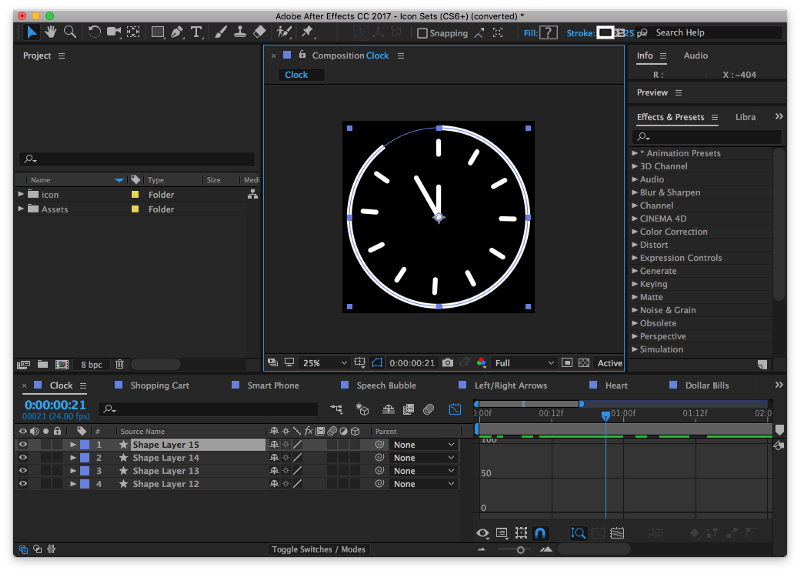Click the Fill color swatch
The height and width of the screenshot is (573, 800).
[x=548, y=33]
